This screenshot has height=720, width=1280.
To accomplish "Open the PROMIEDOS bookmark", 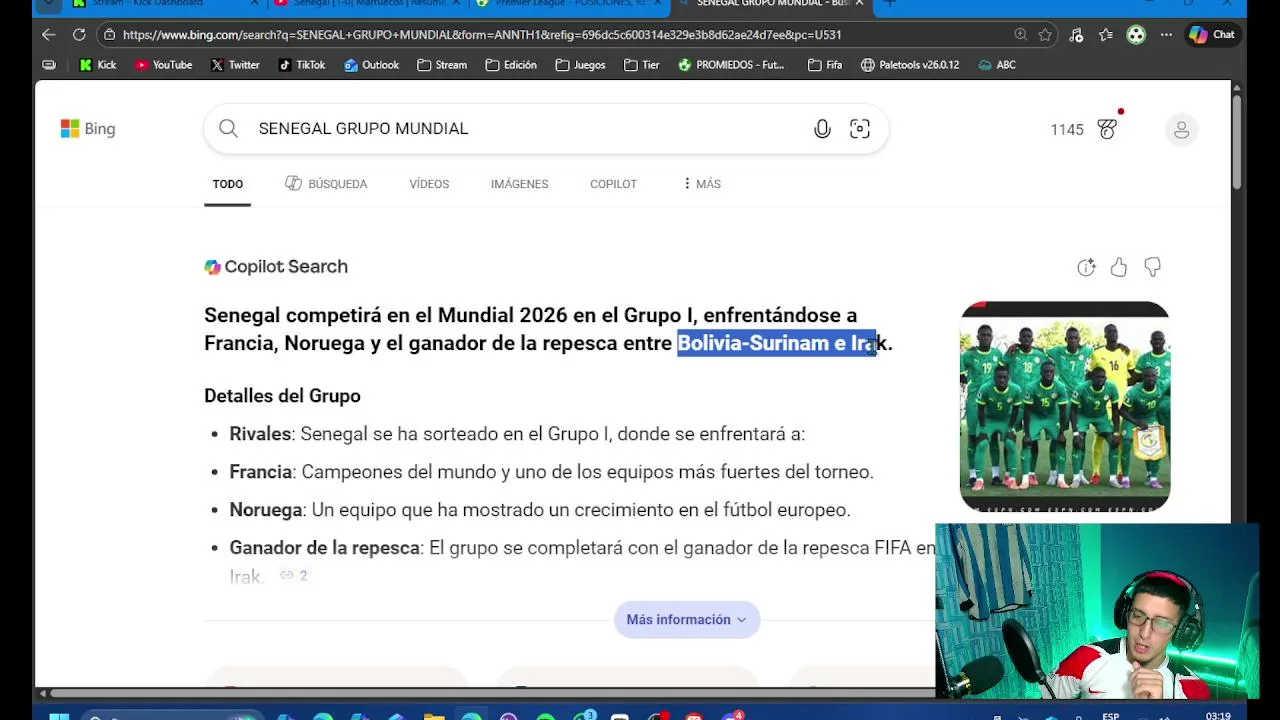I will tap(731, 65).
